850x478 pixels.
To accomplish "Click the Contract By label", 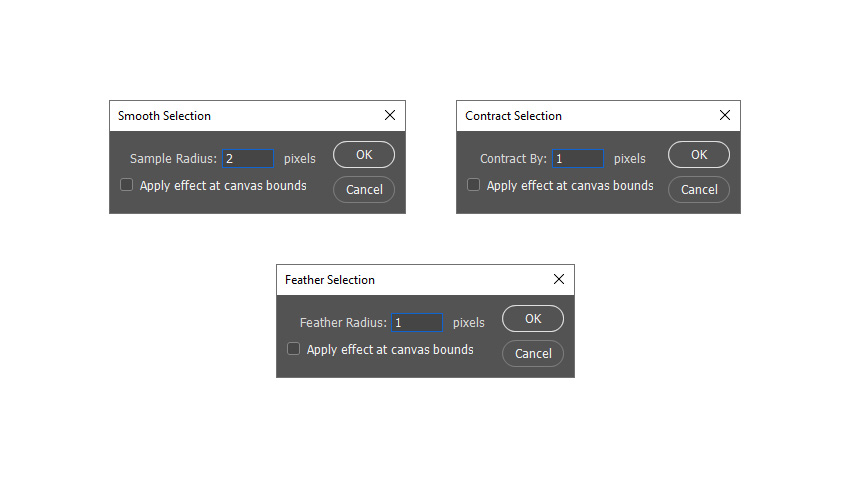I will click(x=512, y=158).
